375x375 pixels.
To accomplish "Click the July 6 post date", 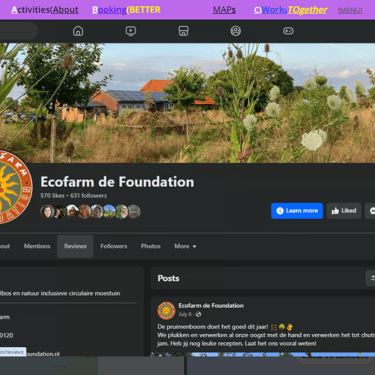I will click(185, 314).
